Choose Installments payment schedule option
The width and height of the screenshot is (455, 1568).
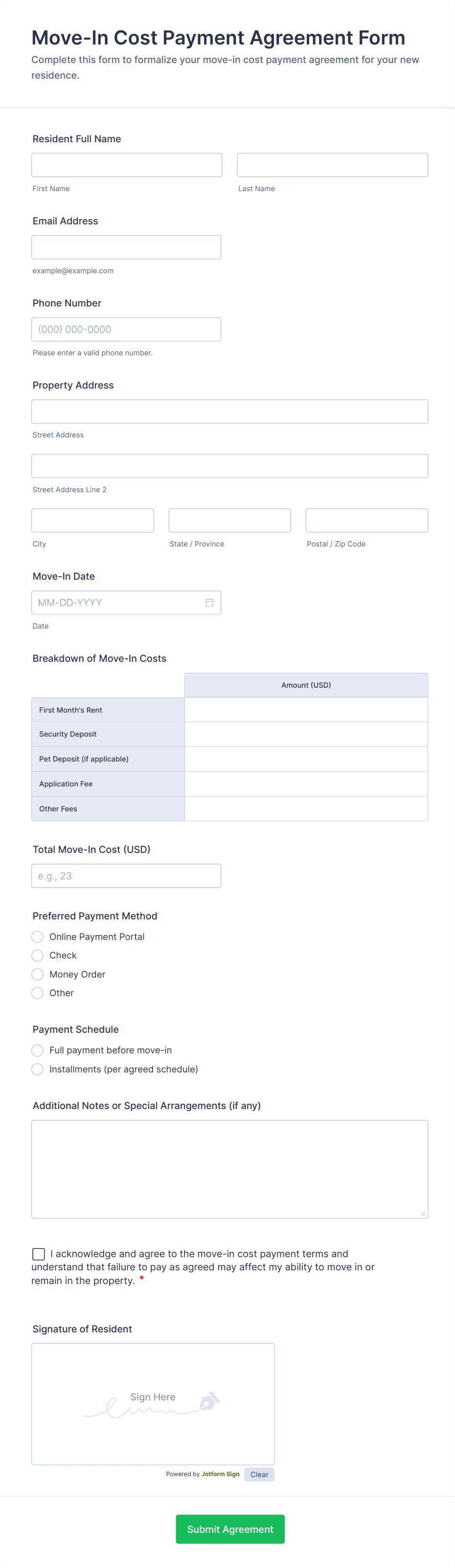(x=38, y=1069)
